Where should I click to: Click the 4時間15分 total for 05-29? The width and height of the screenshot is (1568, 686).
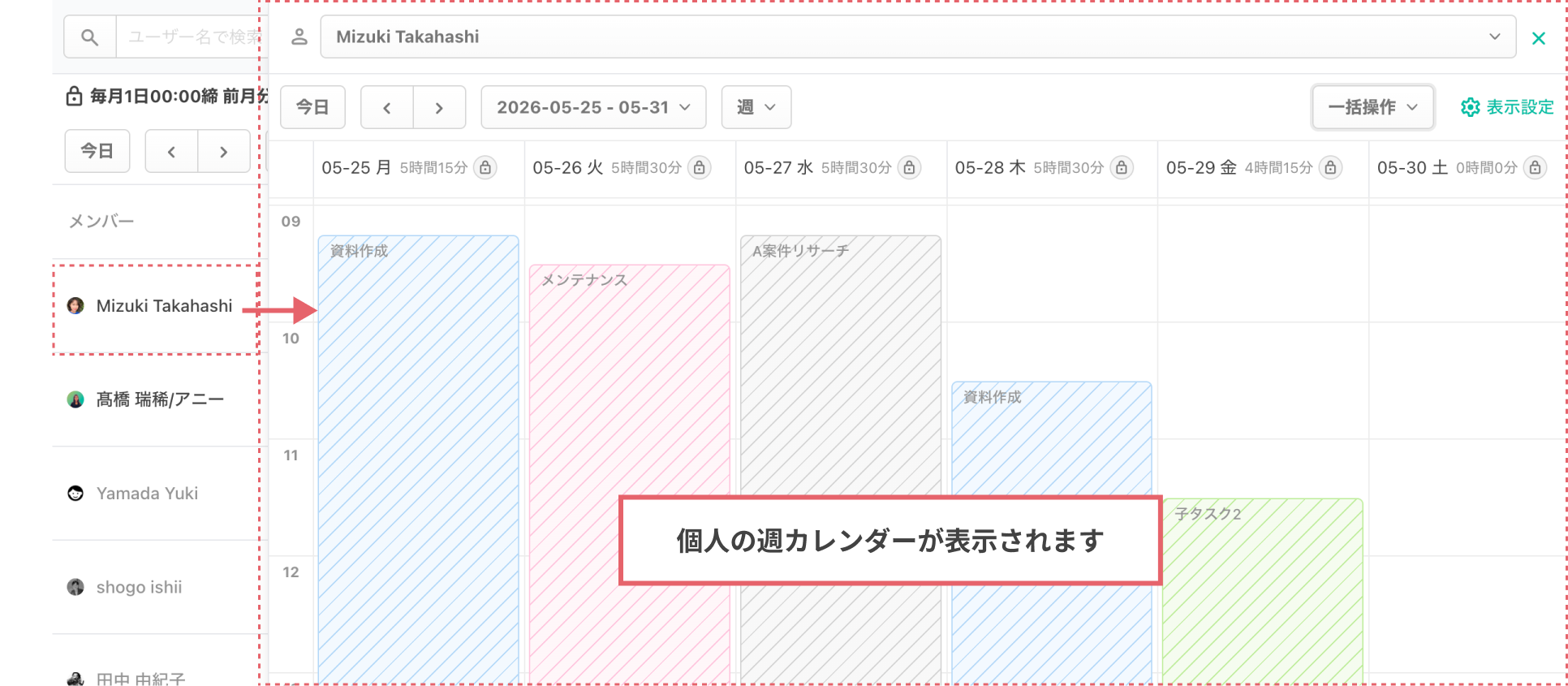click(1278, 167)
